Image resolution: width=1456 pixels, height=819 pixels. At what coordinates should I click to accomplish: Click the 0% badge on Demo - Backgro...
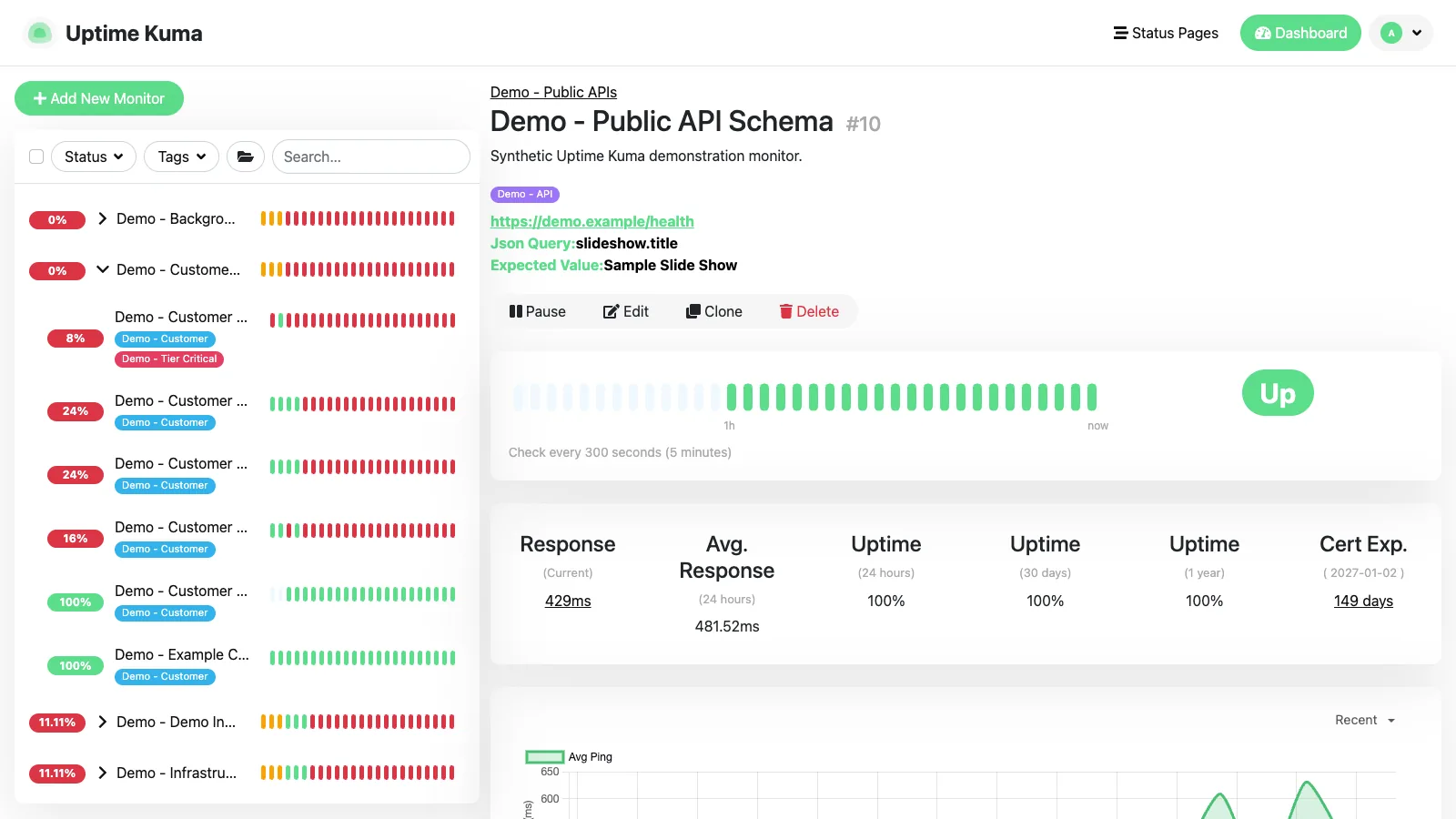(x=57, y=219)
